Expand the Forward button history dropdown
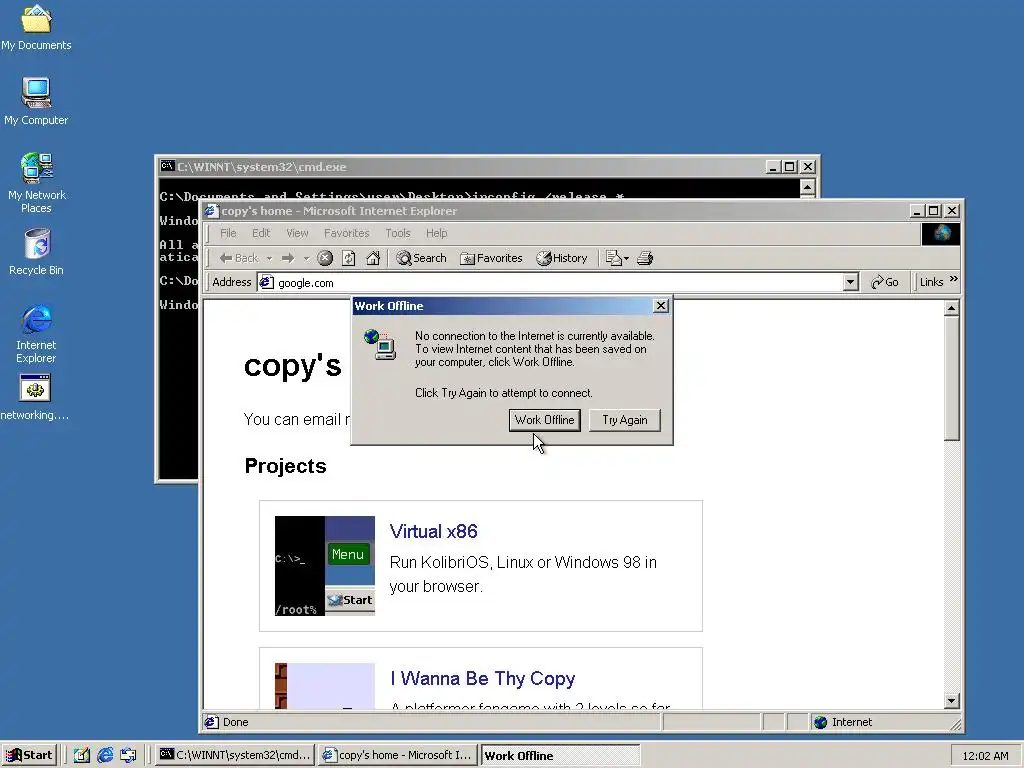 [306, 259]
